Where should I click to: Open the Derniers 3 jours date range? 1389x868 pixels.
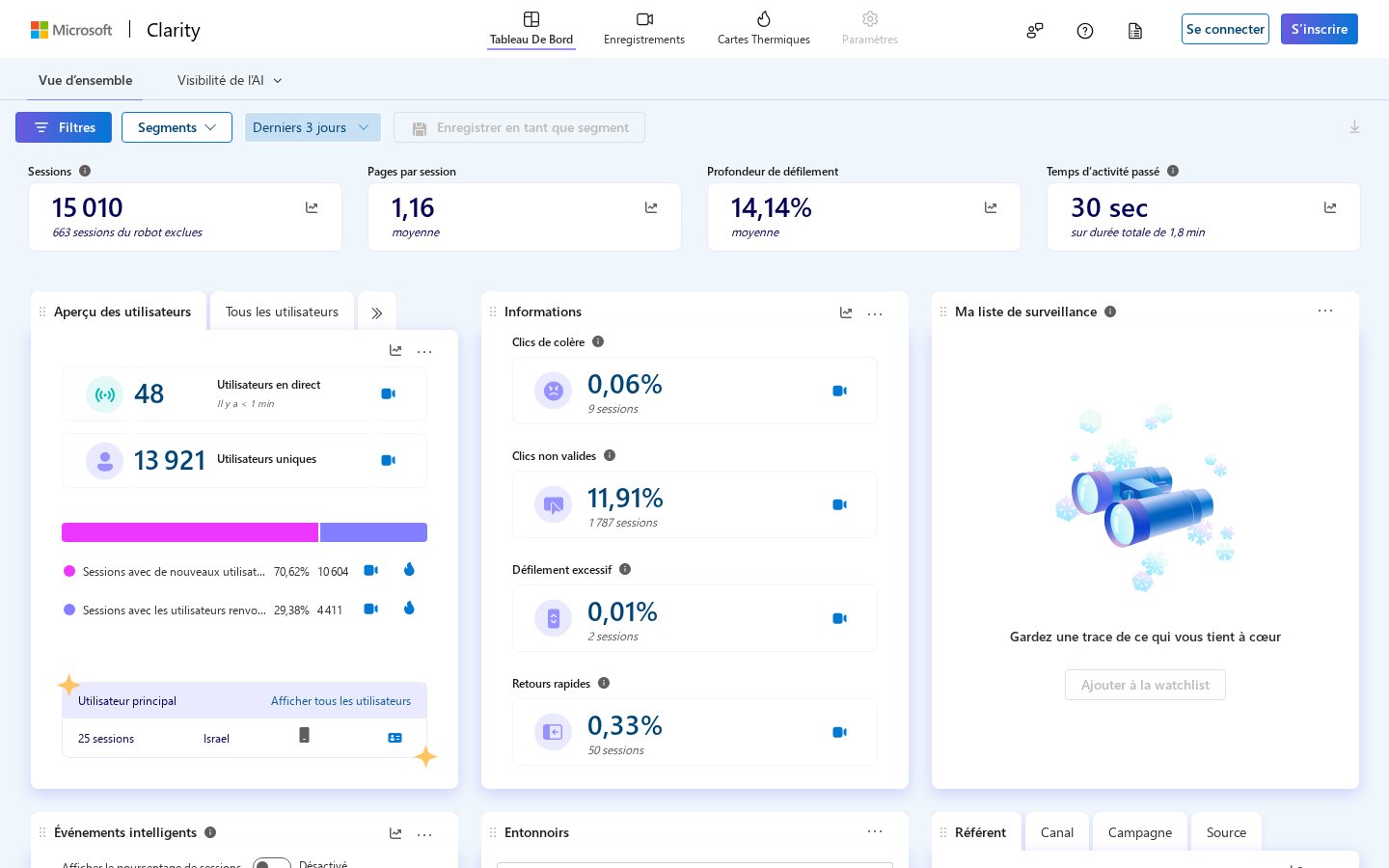(313, 127)
